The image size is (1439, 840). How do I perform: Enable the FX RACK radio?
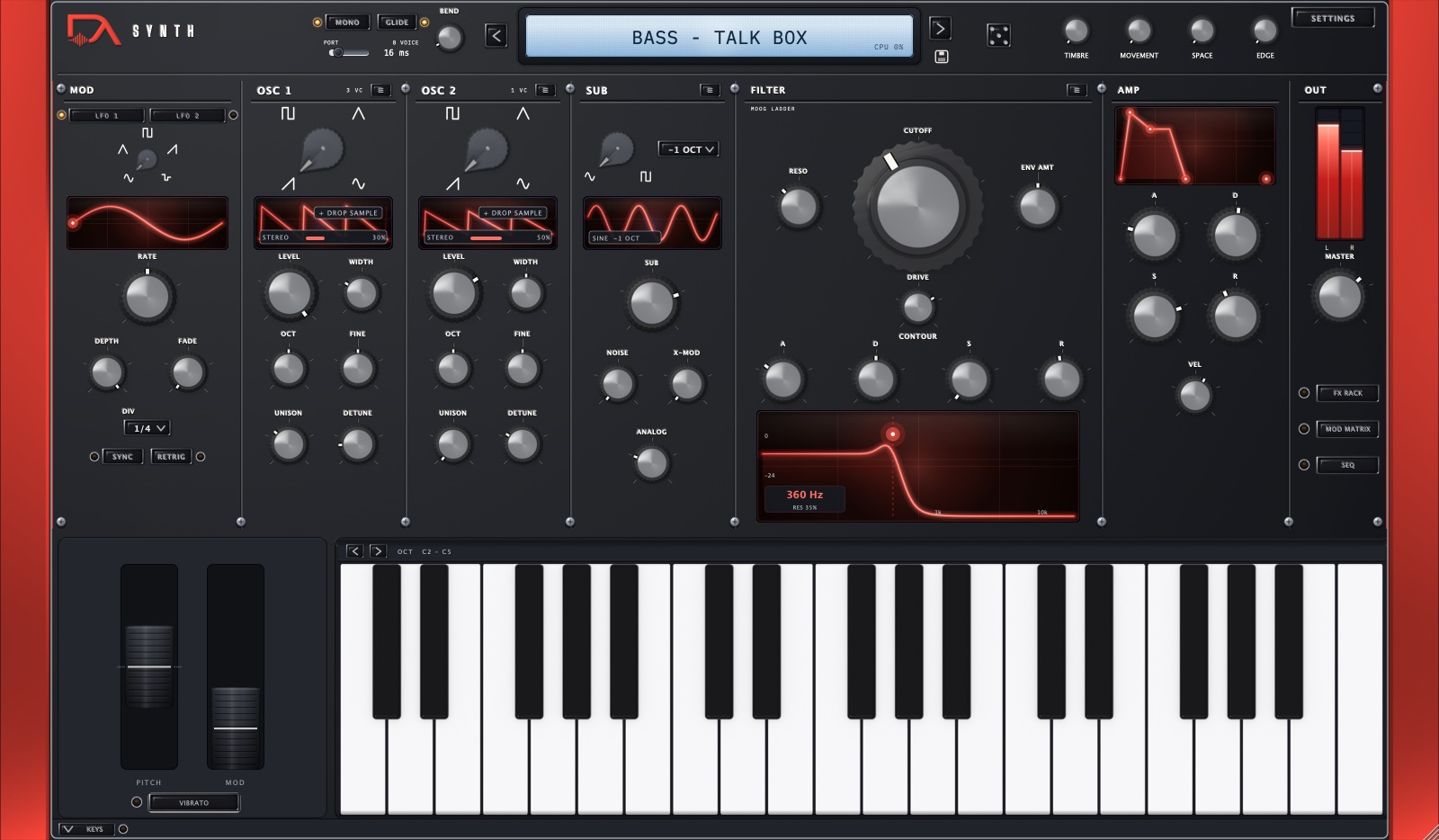pos(1304,393)
